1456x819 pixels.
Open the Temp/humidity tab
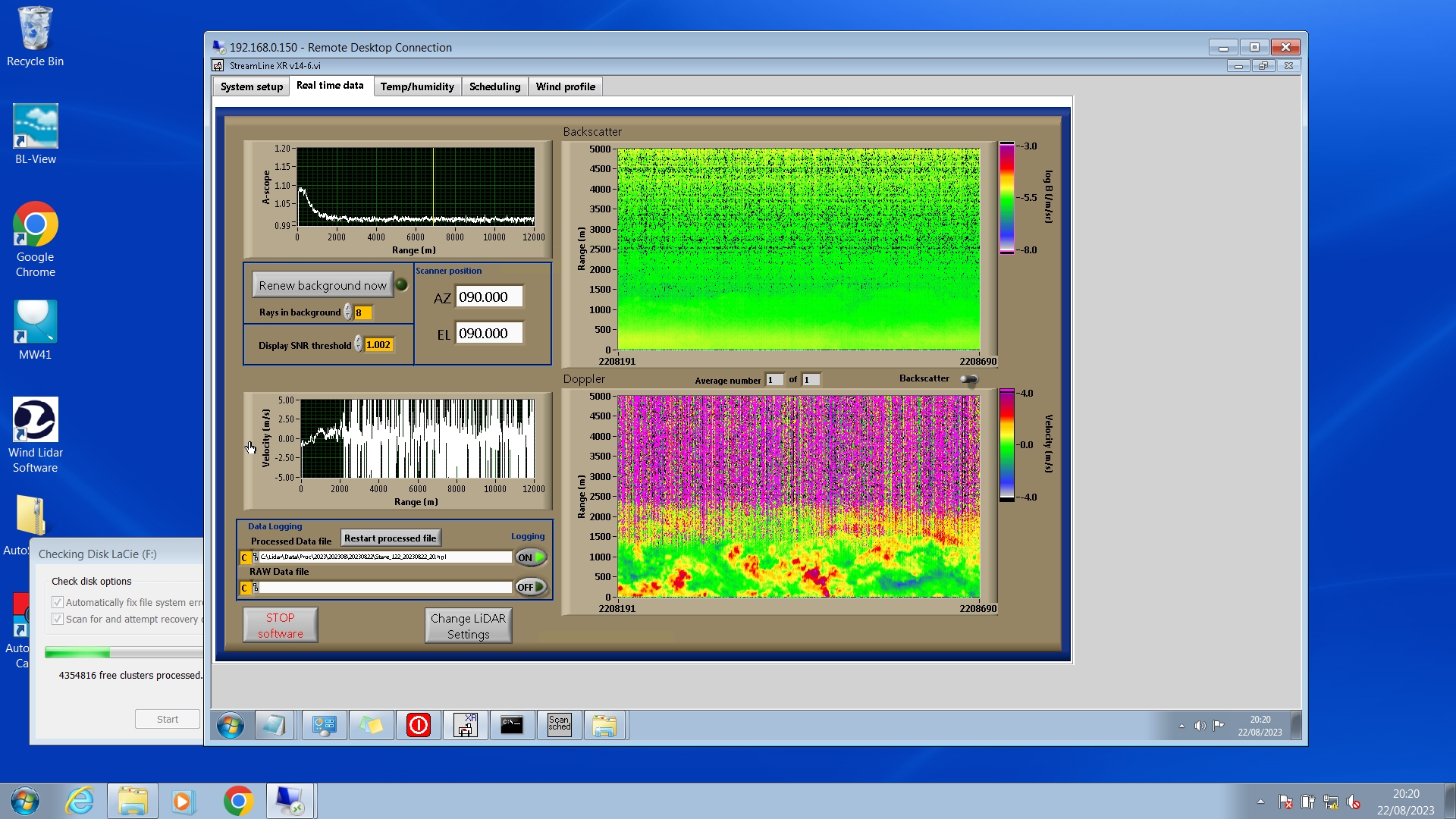coord(417,86)
